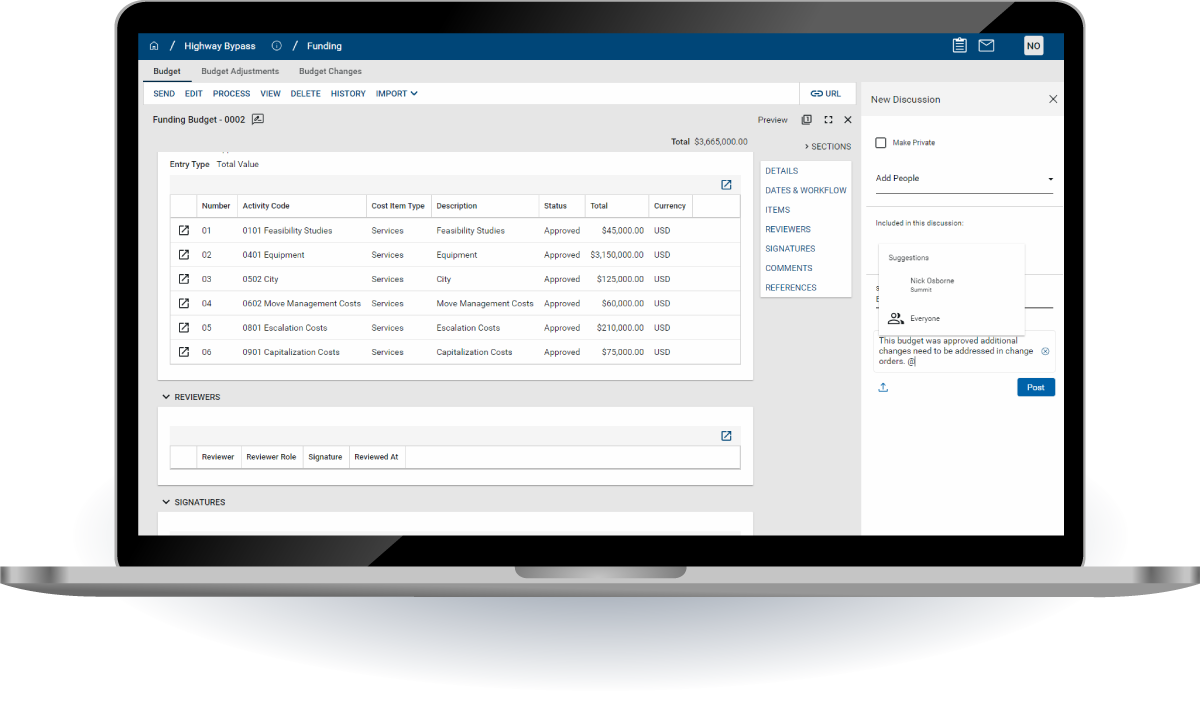Collapse the SIGNATURES section

(x=166, y=502)
